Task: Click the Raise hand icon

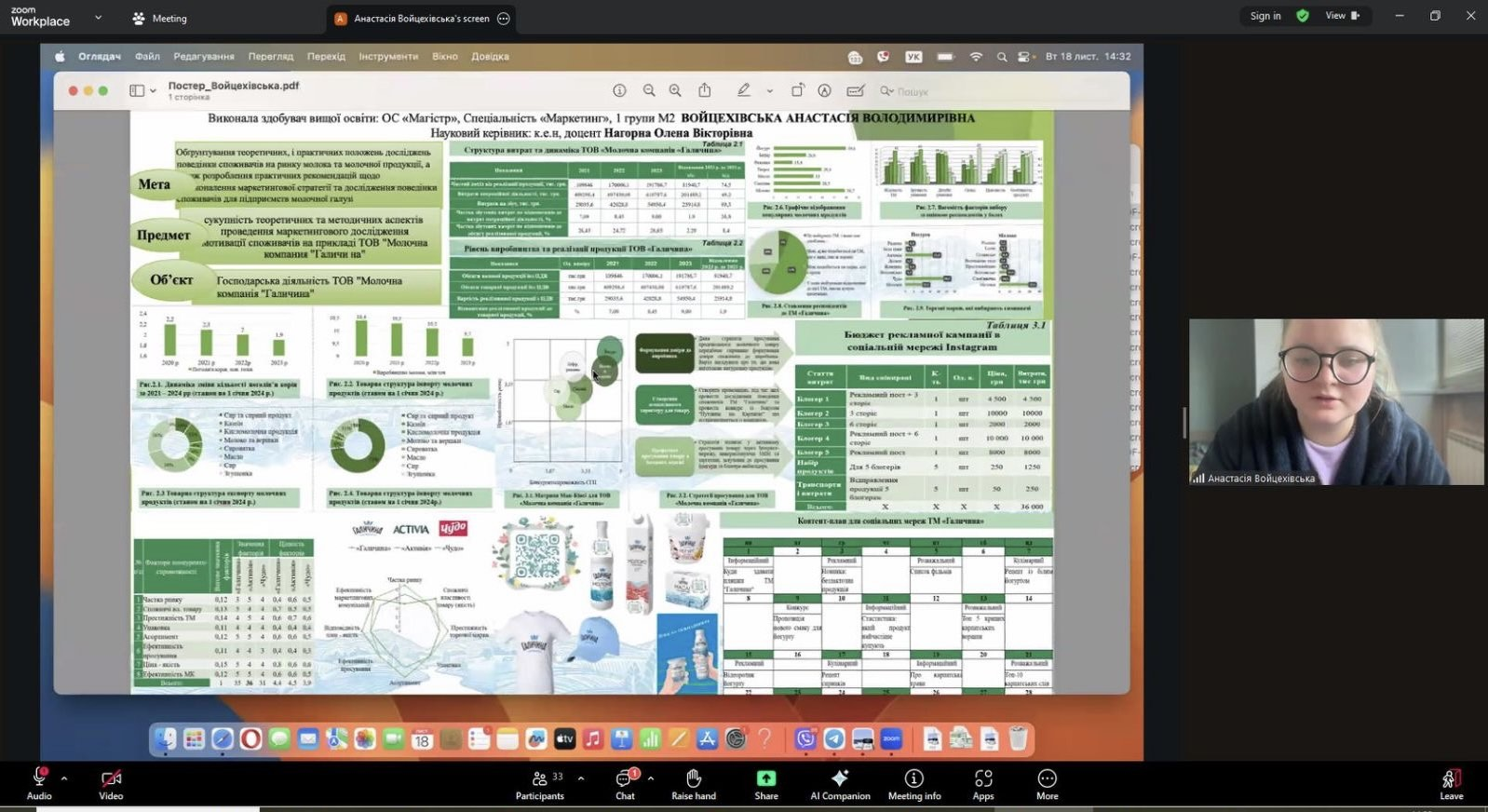Action: pos(694,778)
